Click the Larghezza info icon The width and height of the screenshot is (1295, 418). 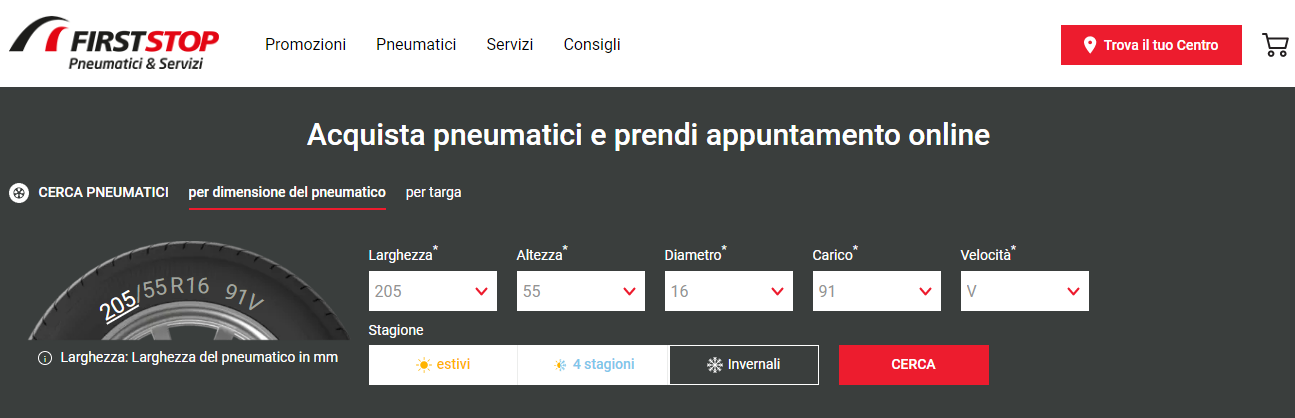pyautogui.click(x=44, y=358)
